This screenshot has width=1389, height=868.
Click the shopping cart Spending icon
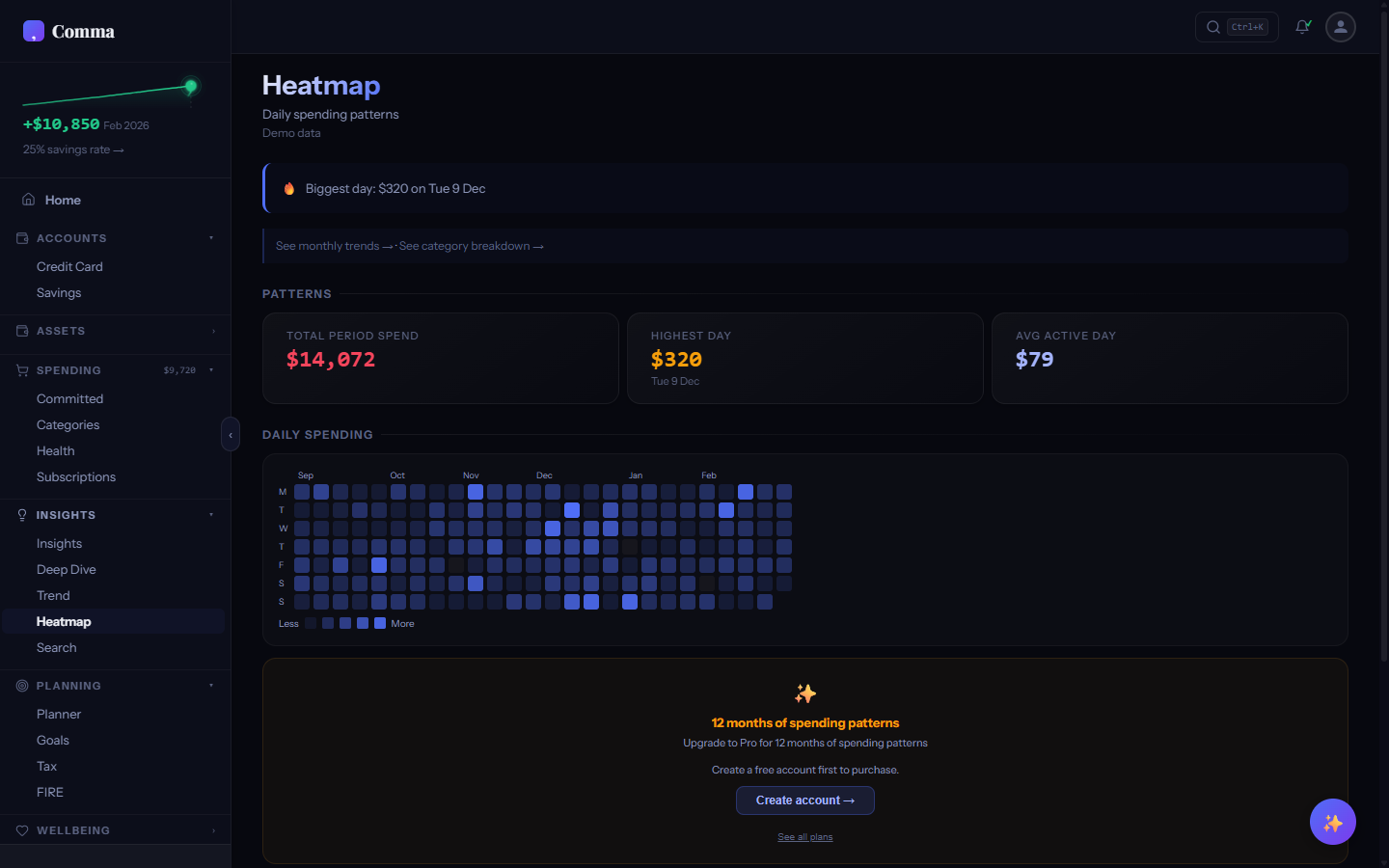tap(21, 370)
